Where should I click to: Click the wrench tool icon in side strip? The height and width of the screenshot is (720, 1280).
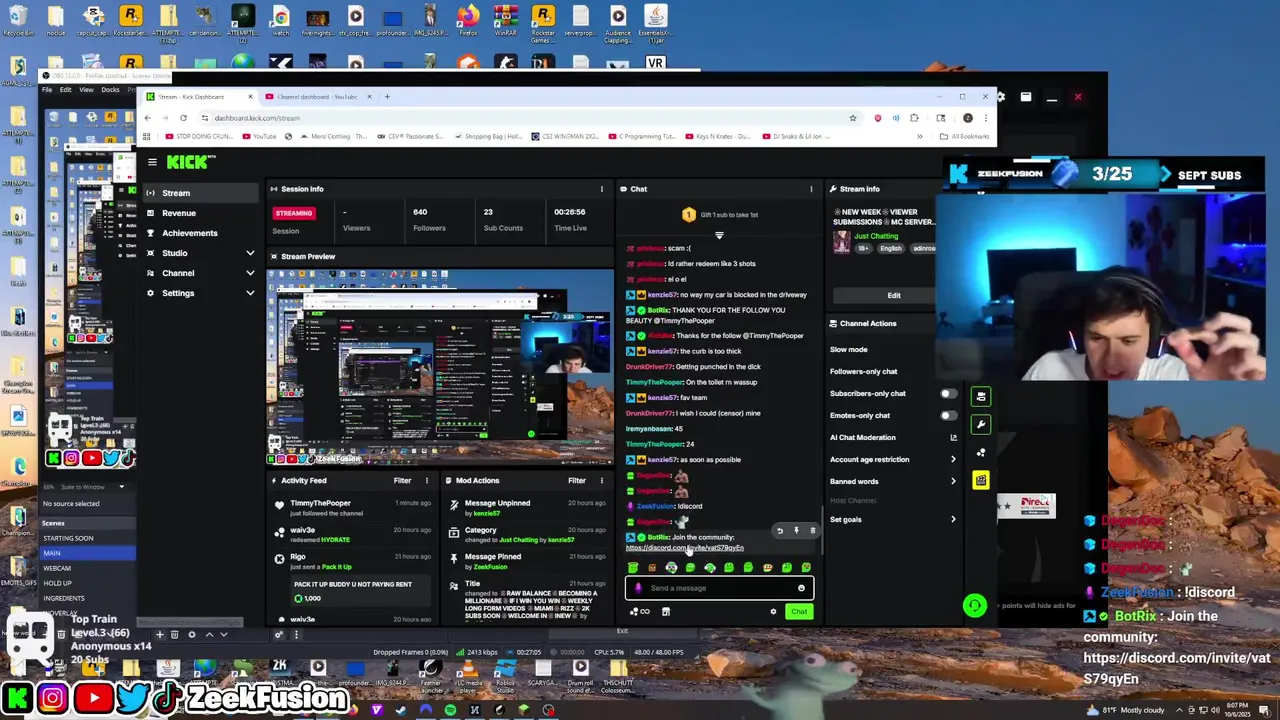click(981, 425)
